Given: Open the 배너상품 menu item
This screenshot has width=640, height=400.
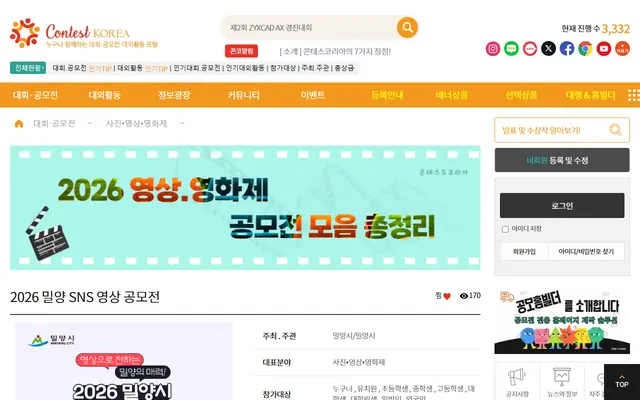Looking at the screenshot, I should coord(452,95).
